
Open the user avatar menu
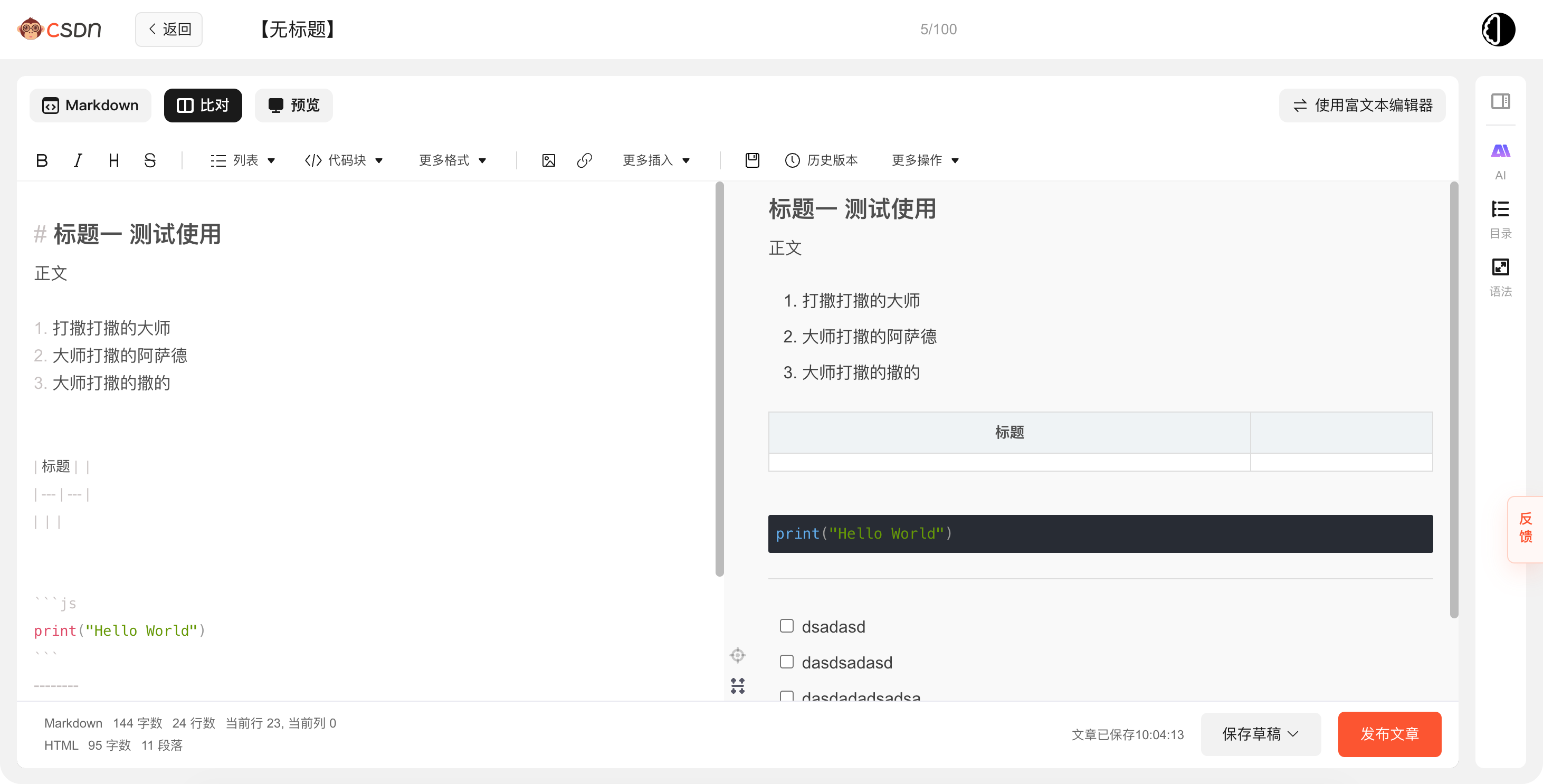pyautogui.click(x=1498, y=28)
